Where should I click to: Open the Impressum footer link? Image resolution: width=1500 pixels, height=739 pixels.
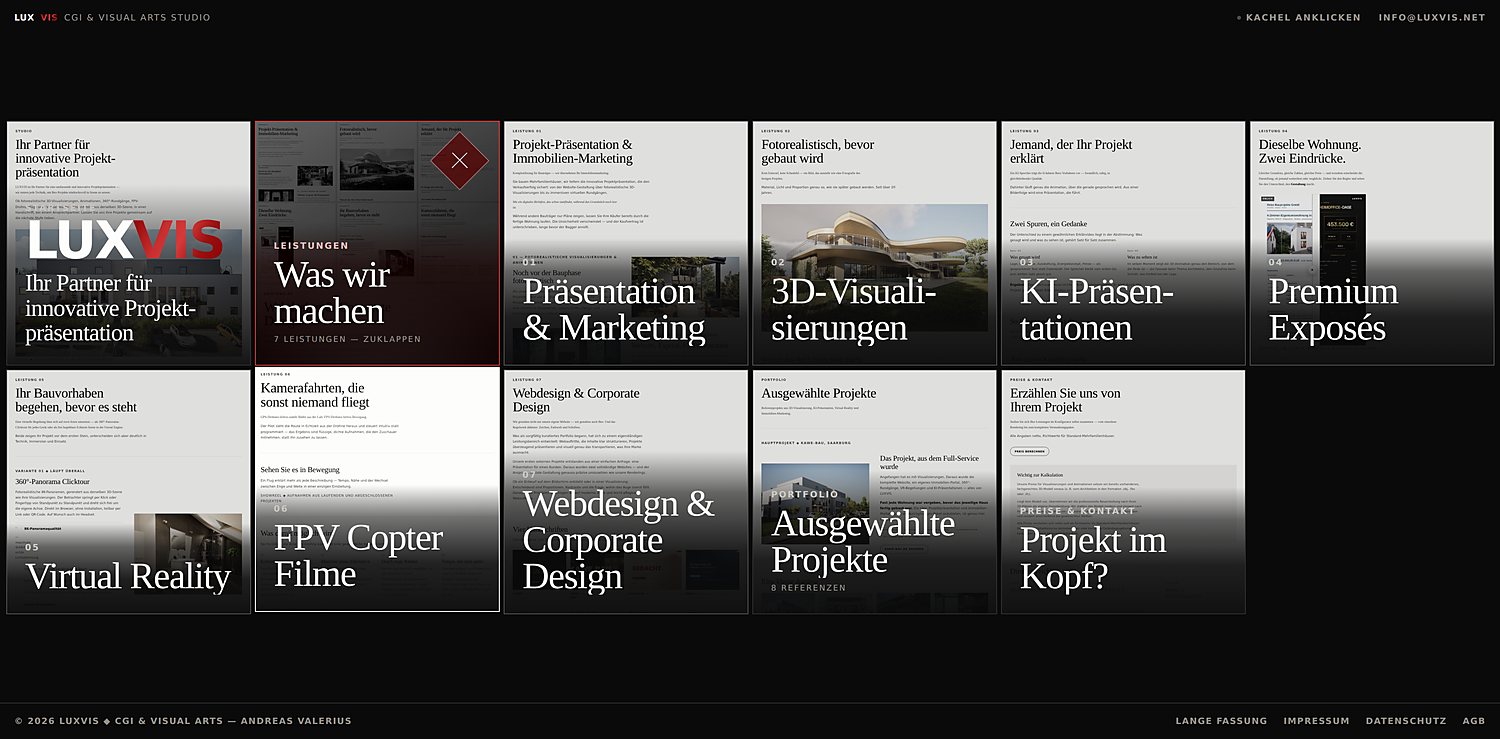pyautogui.click(x=1316, y=721)
